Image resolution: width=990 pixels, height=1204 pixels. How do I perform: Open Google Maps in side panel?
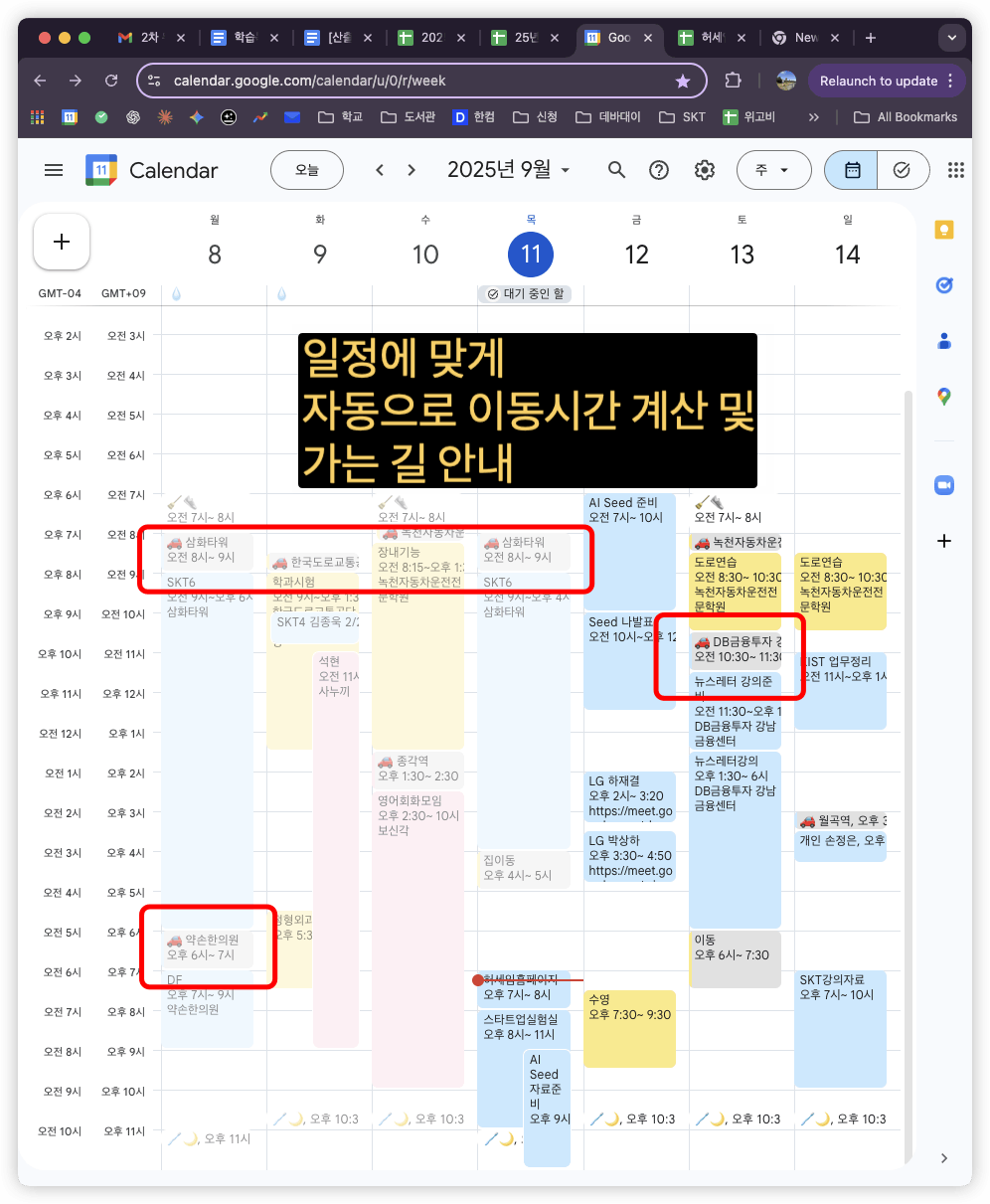pyautogui.click(x=944, y=397)
